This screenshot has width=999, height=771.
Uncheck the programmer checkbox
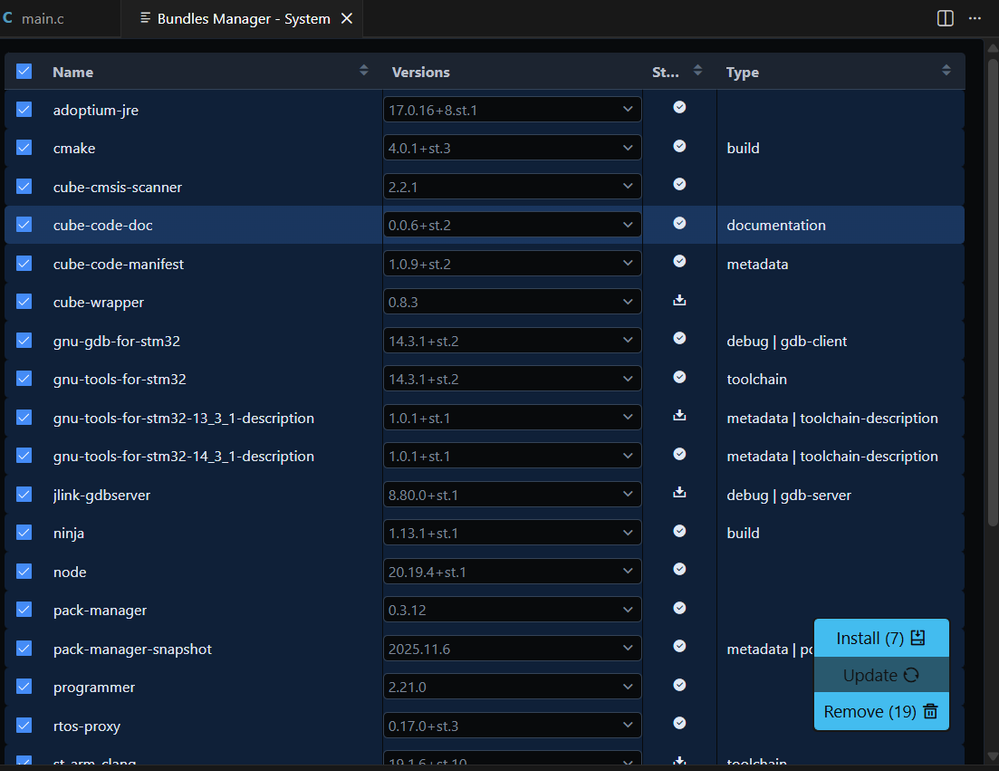[24, 687]
